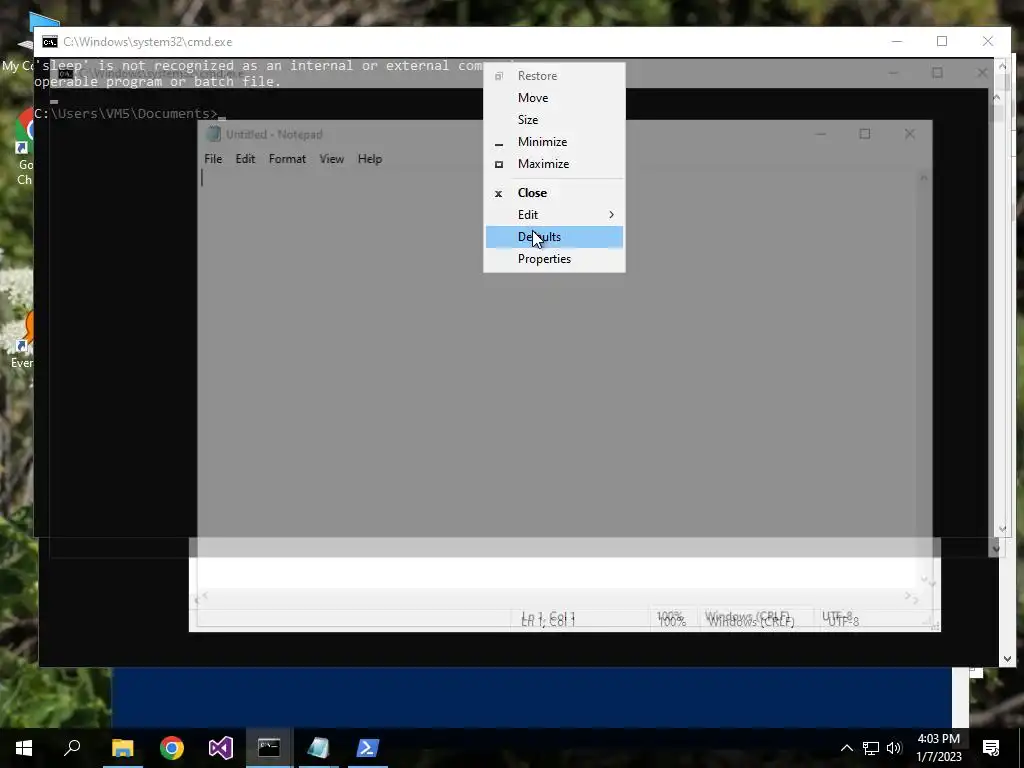Open the taskbar clock and date
1024x768 pixels.
point(938,748)
